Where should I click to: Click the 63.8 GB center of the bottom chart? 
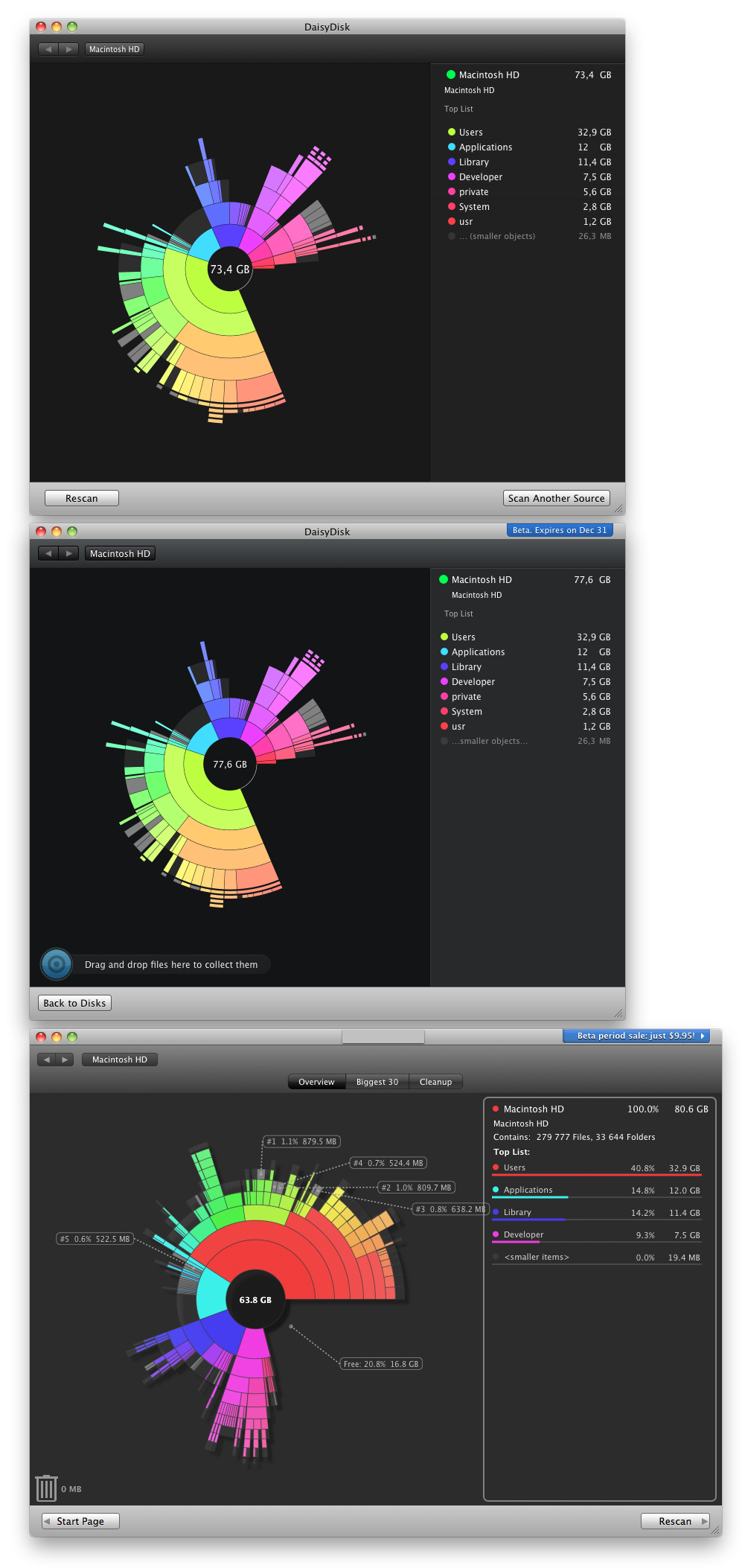[255, 1300]
